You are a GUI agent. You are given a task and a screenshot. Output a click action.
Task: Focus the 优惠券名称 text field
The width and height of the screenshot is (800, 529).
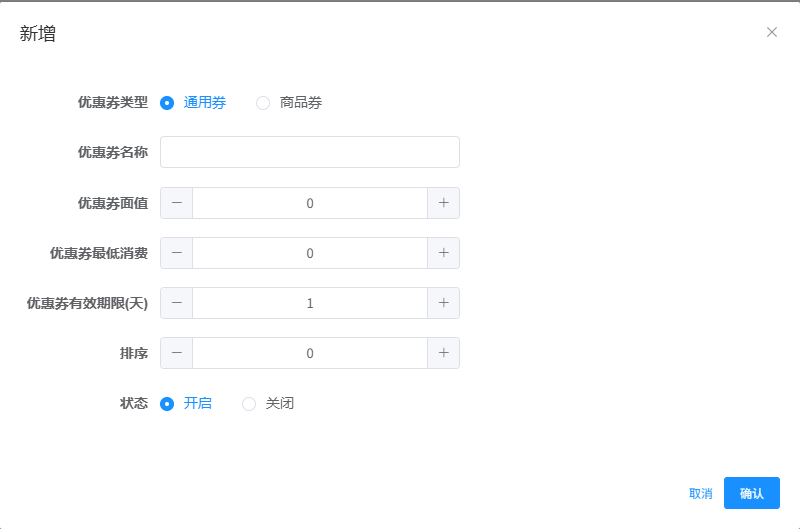coord(310,152)
